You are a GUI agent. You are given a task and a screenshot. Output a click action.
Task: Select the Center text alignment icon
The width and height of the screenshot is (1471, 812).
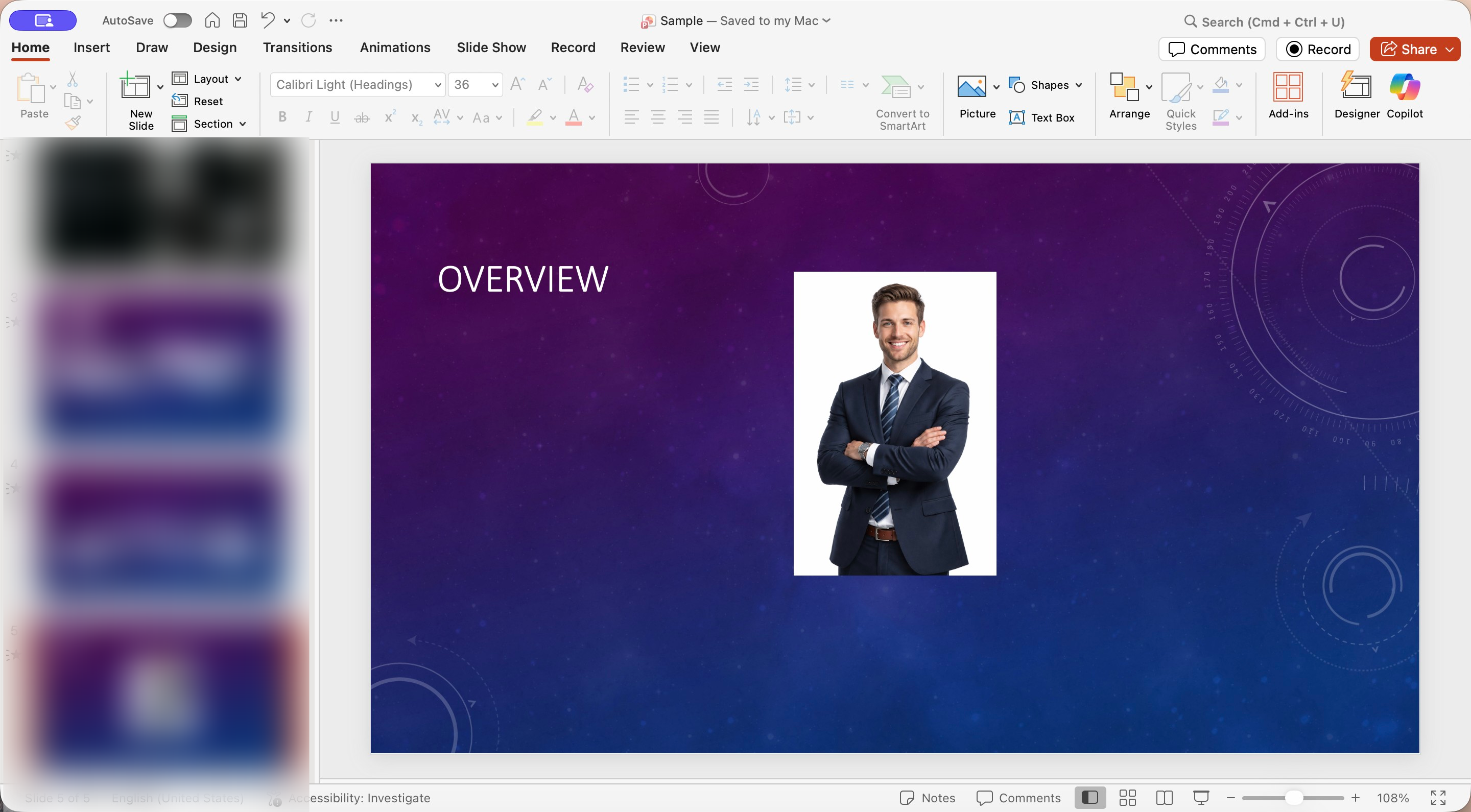658,117
